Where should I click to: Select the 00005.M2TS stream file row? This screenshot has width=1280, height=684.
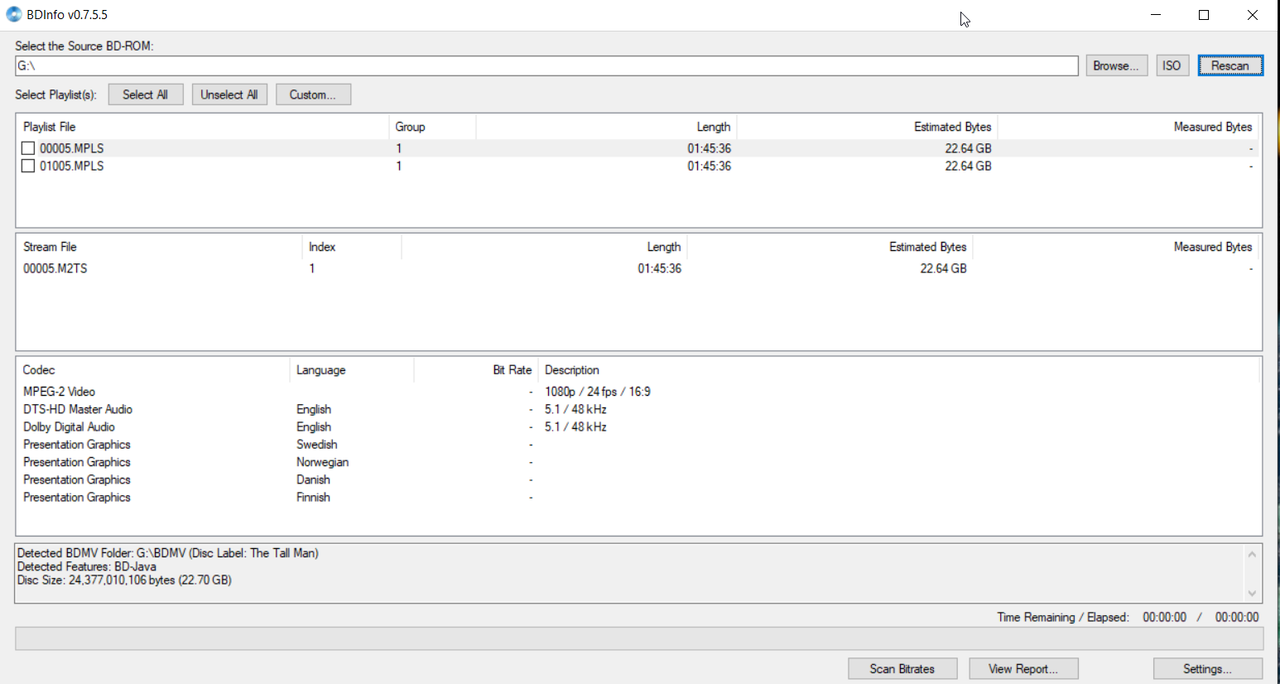638,269
